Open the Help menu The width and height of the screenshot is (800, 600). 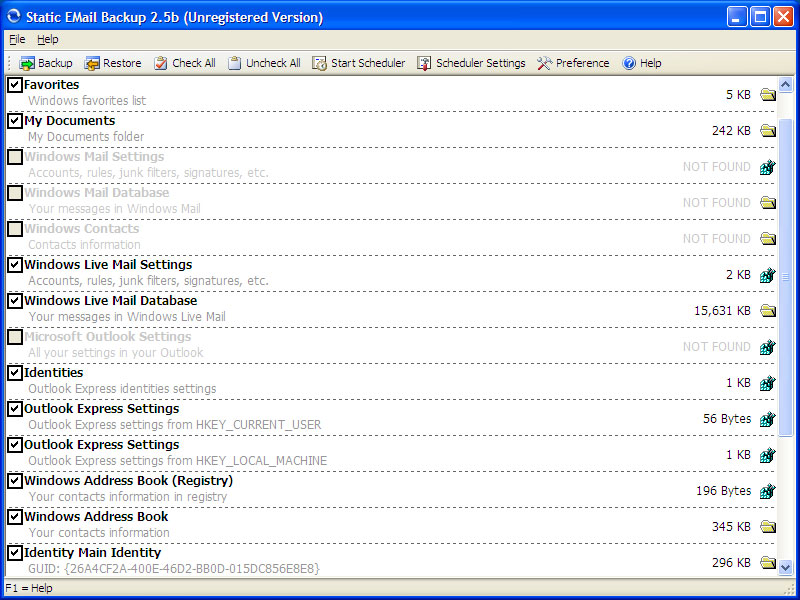click(47, 39)
